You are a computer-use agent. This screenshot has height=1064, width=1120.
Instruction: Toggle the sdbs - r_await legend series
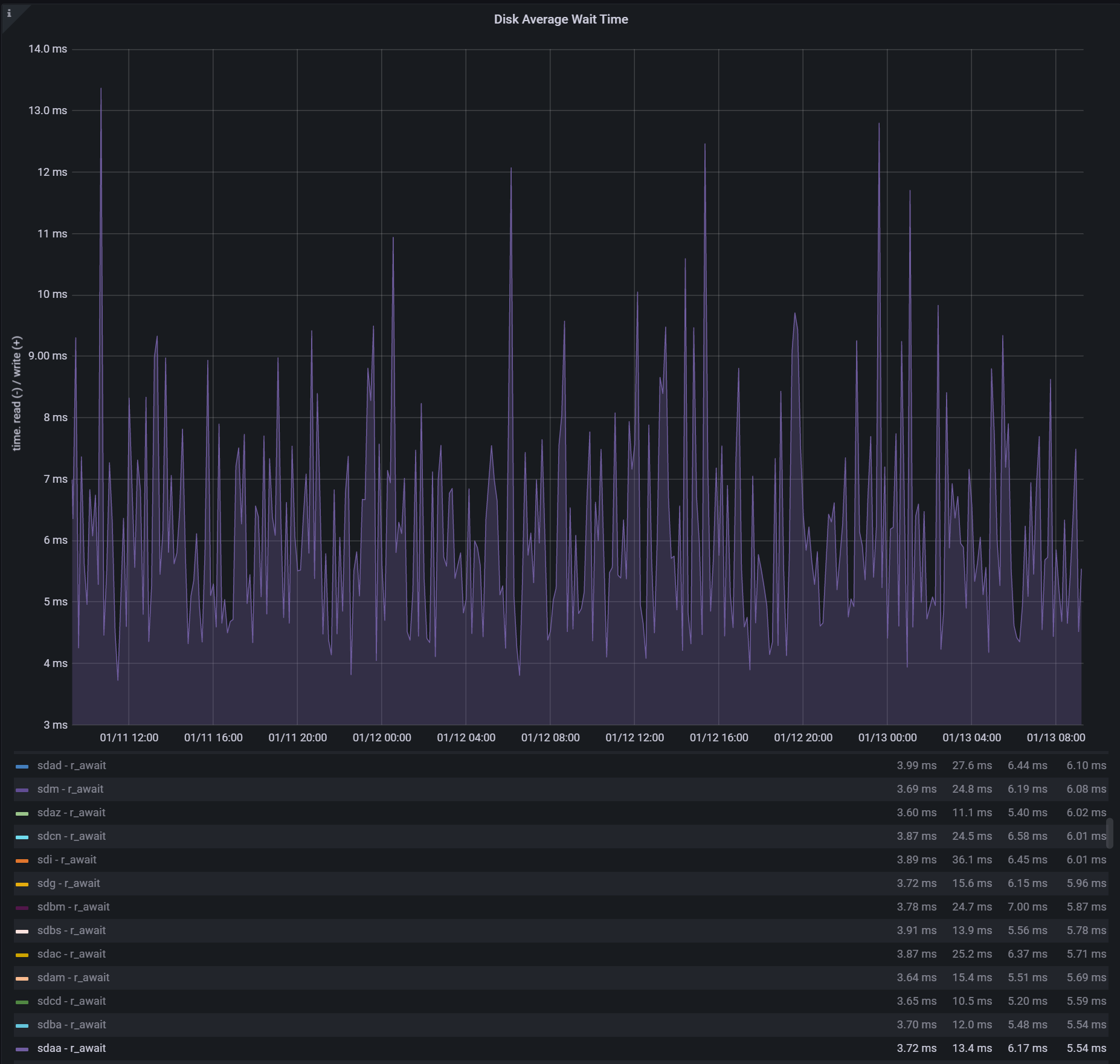tap(71, 930)
